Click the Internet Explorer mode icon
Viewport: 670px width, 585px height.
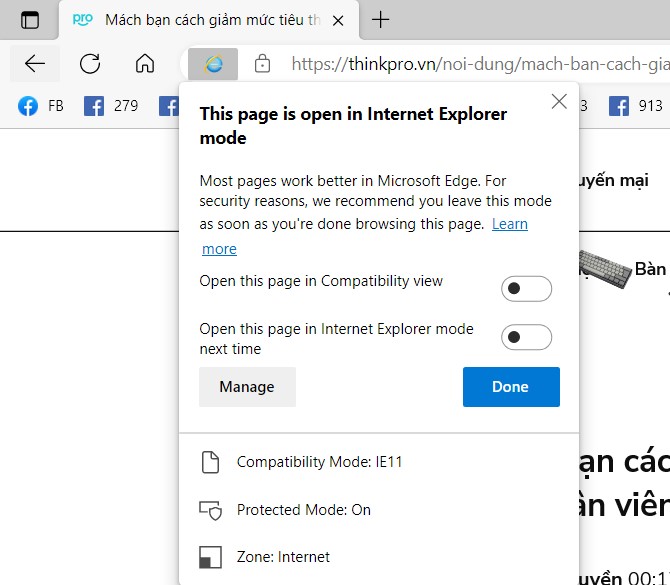(x=213, y=64)
